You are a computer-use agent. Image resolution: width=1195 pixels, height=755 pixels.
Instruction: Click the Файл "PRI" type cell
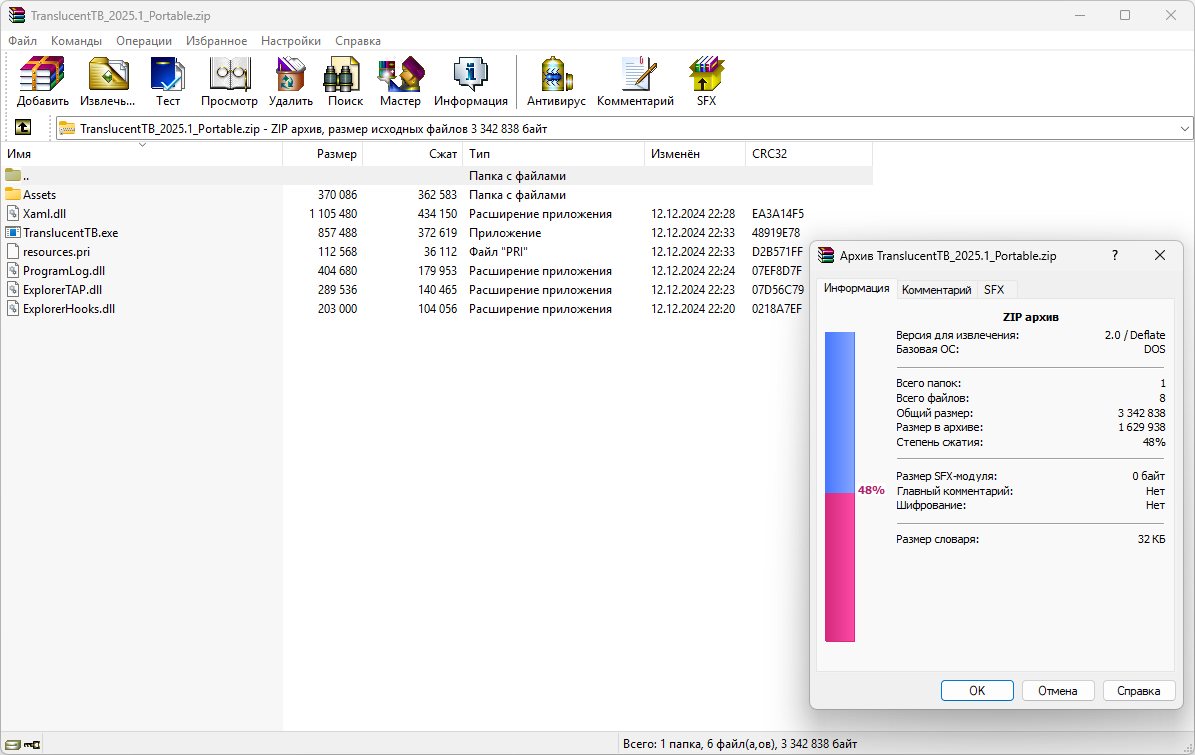pos(498,251)
